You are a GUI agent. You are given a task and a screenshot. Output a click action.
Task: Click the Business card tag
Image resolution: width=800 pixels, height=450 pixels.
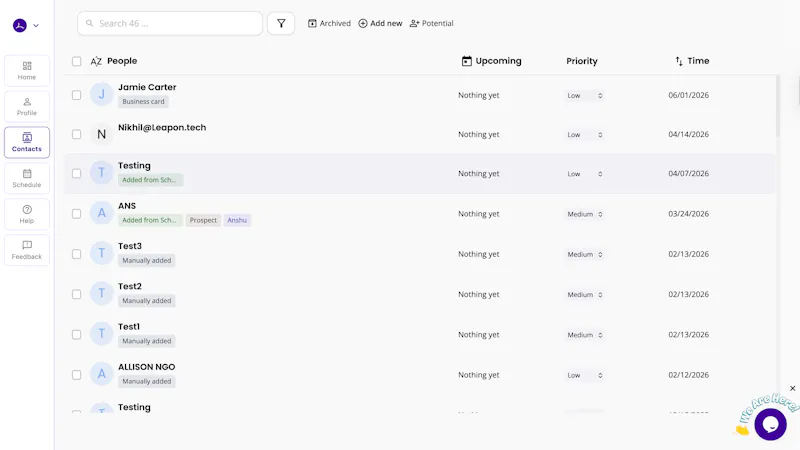(143, 102)
